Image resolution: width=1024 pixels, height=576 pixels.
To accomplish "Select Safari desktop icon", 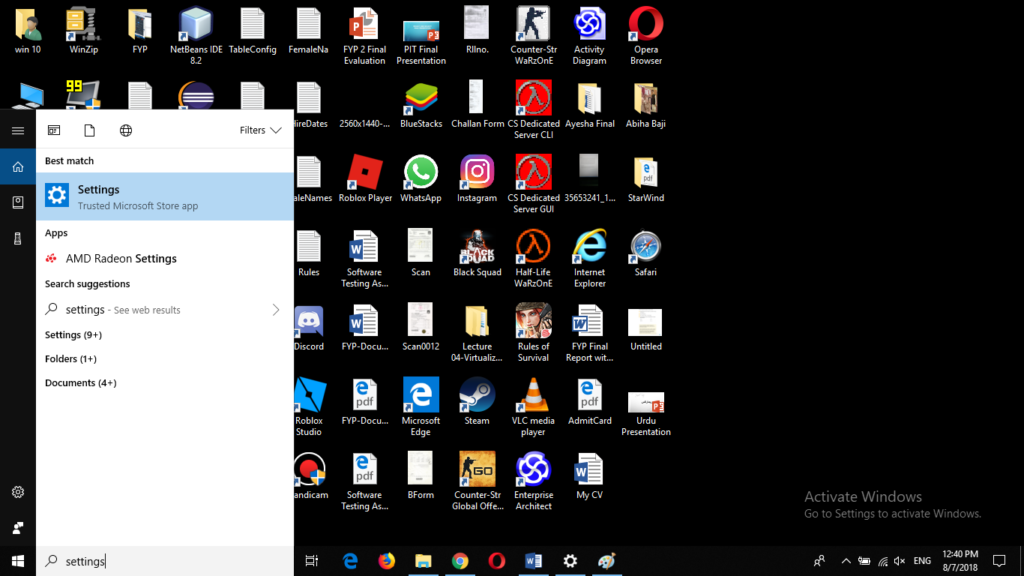I will click(x=645, y=253).
